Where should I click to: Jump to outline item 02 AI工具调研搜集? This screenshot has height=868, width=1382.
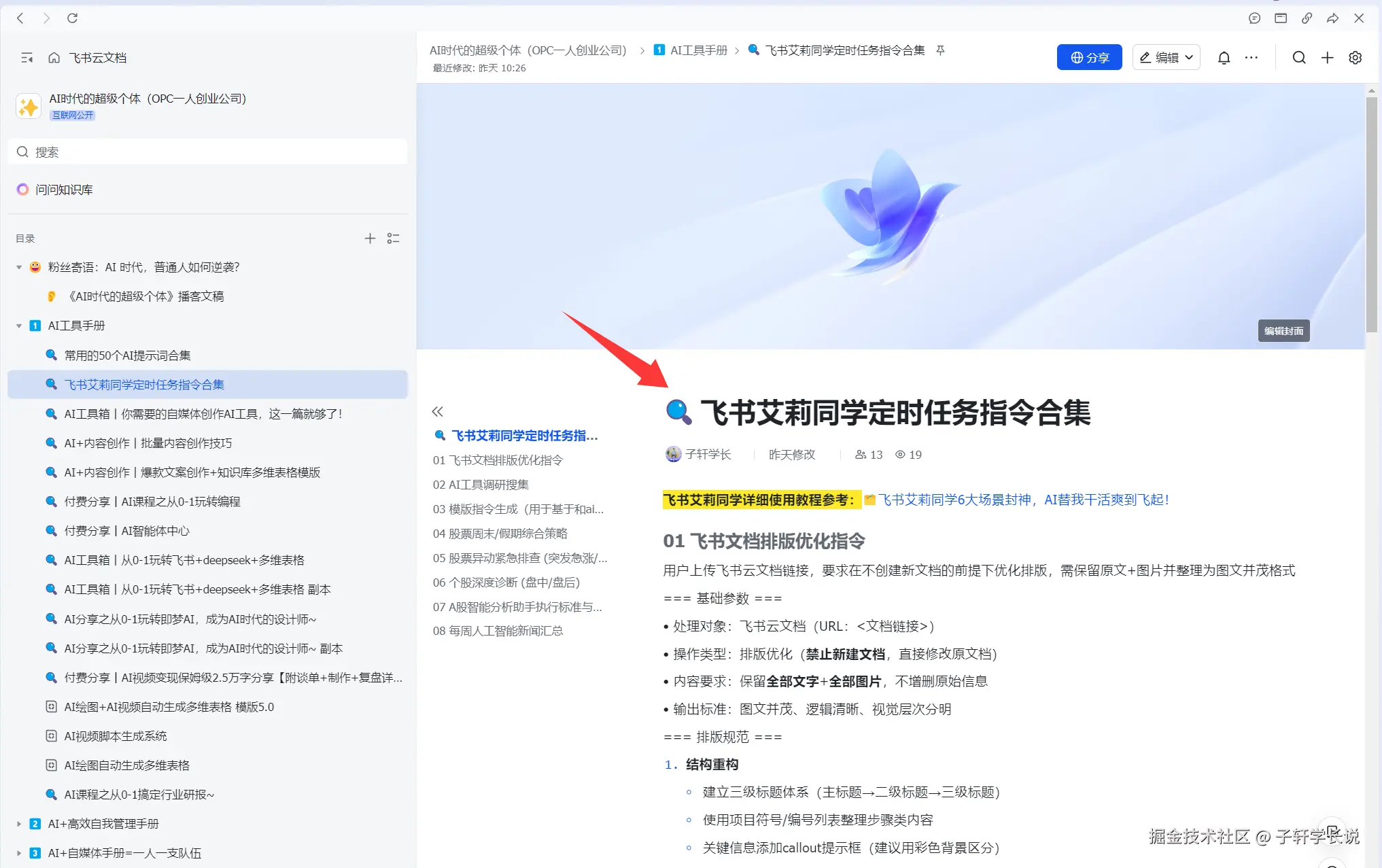point(481,485)
